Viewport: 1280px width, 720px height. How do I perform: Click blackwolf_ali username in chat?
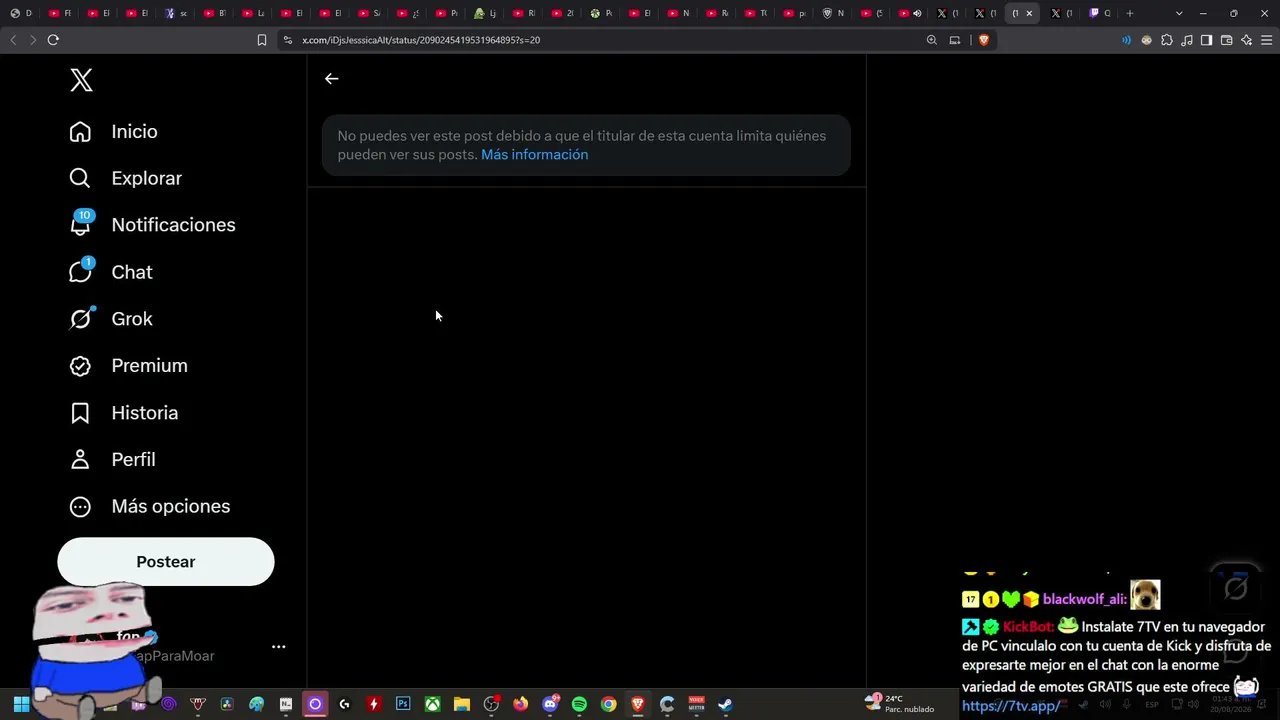[x=1085, y=599]
